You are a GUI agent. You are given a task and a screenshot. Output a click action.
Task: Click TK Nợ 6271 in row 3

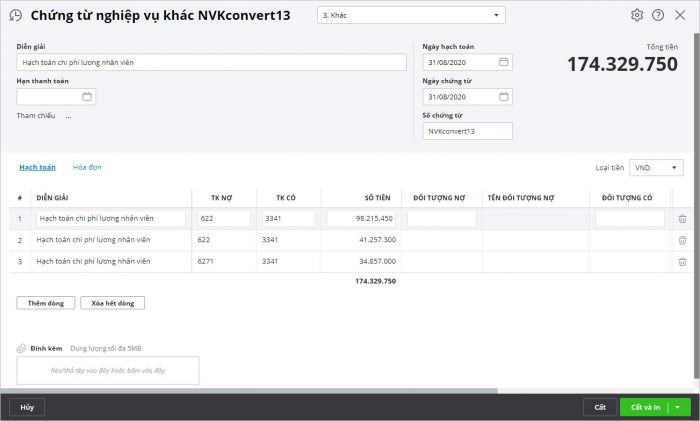tap(205, 261)
